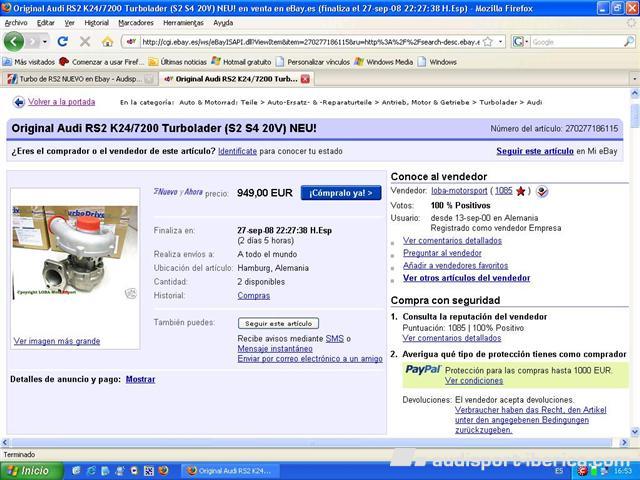Click the Forward navigation arrow
Viewport: 640px width, 480px height.
tap(33, 42)
